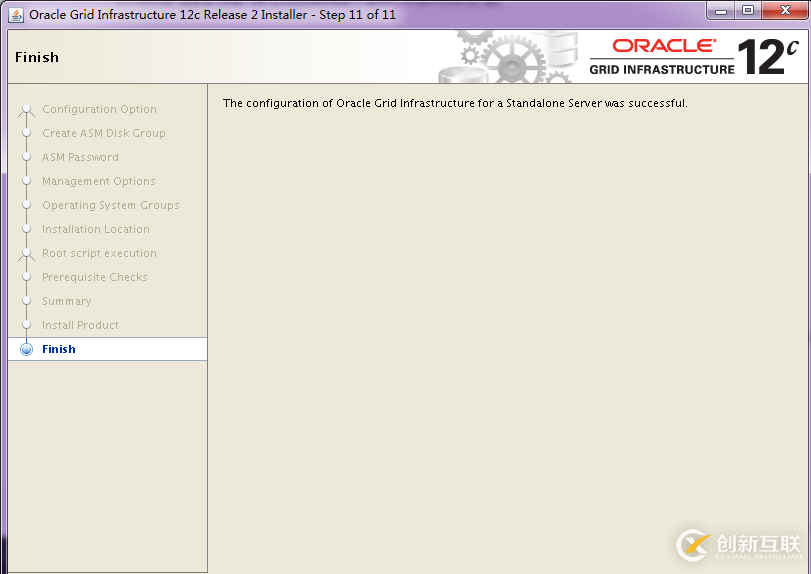Screen dimensions: 811x574
Task: Select the highlighted Finish step
Action: pyautogui.click(x=108, y=349)
